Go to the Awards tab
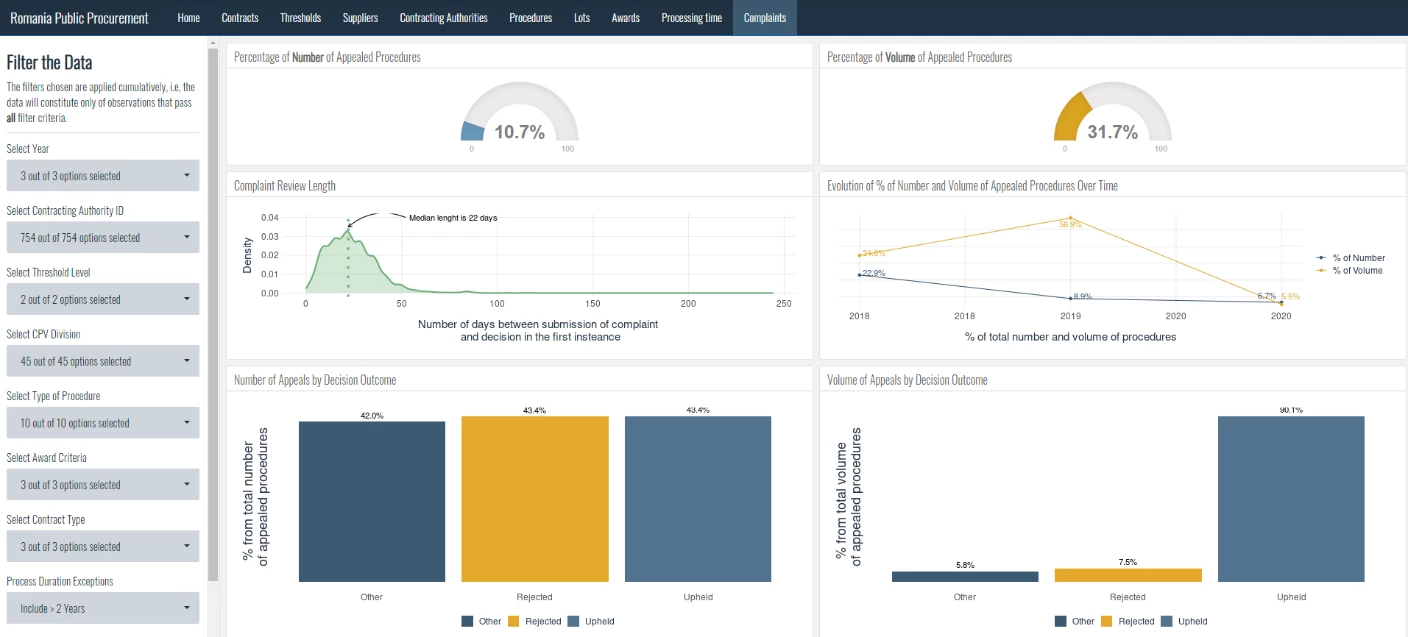 (x=625, y=18)
